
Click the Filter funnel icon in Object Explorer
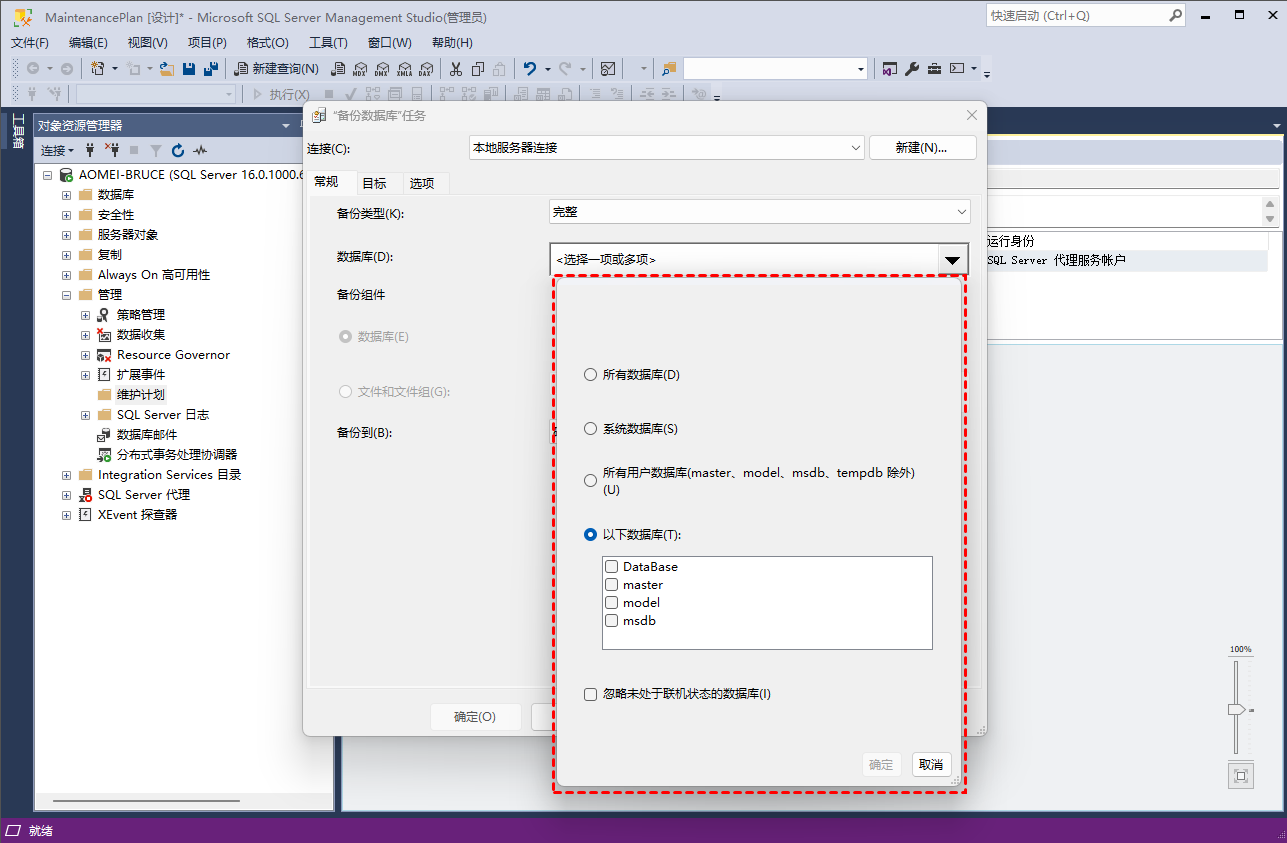156,150
